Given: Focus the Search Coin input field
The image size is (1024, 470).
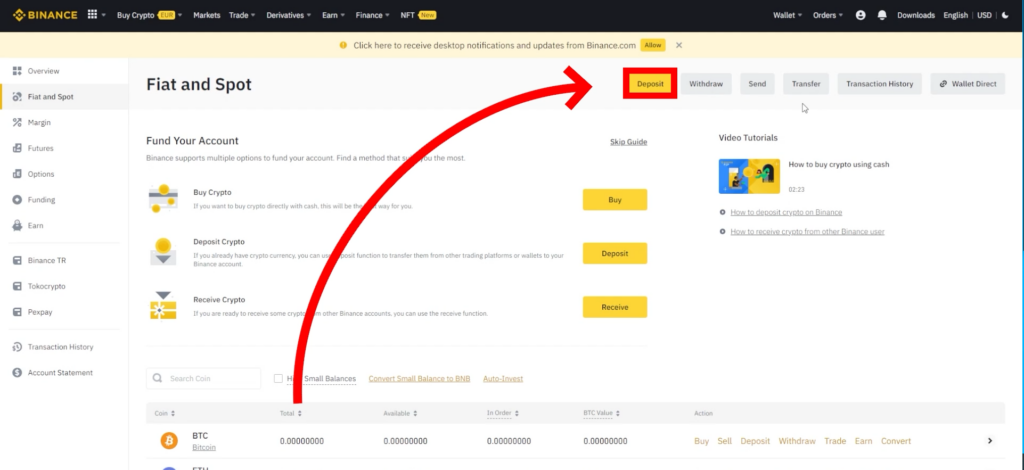Looking at the screenshot, I should point(203,378).
